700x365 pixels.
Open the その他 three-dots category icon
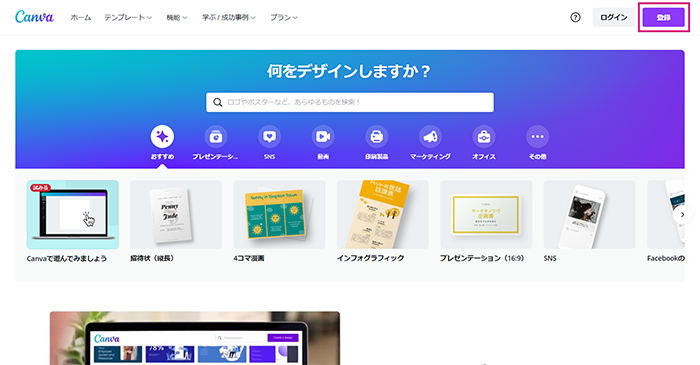tap(538, 137)
